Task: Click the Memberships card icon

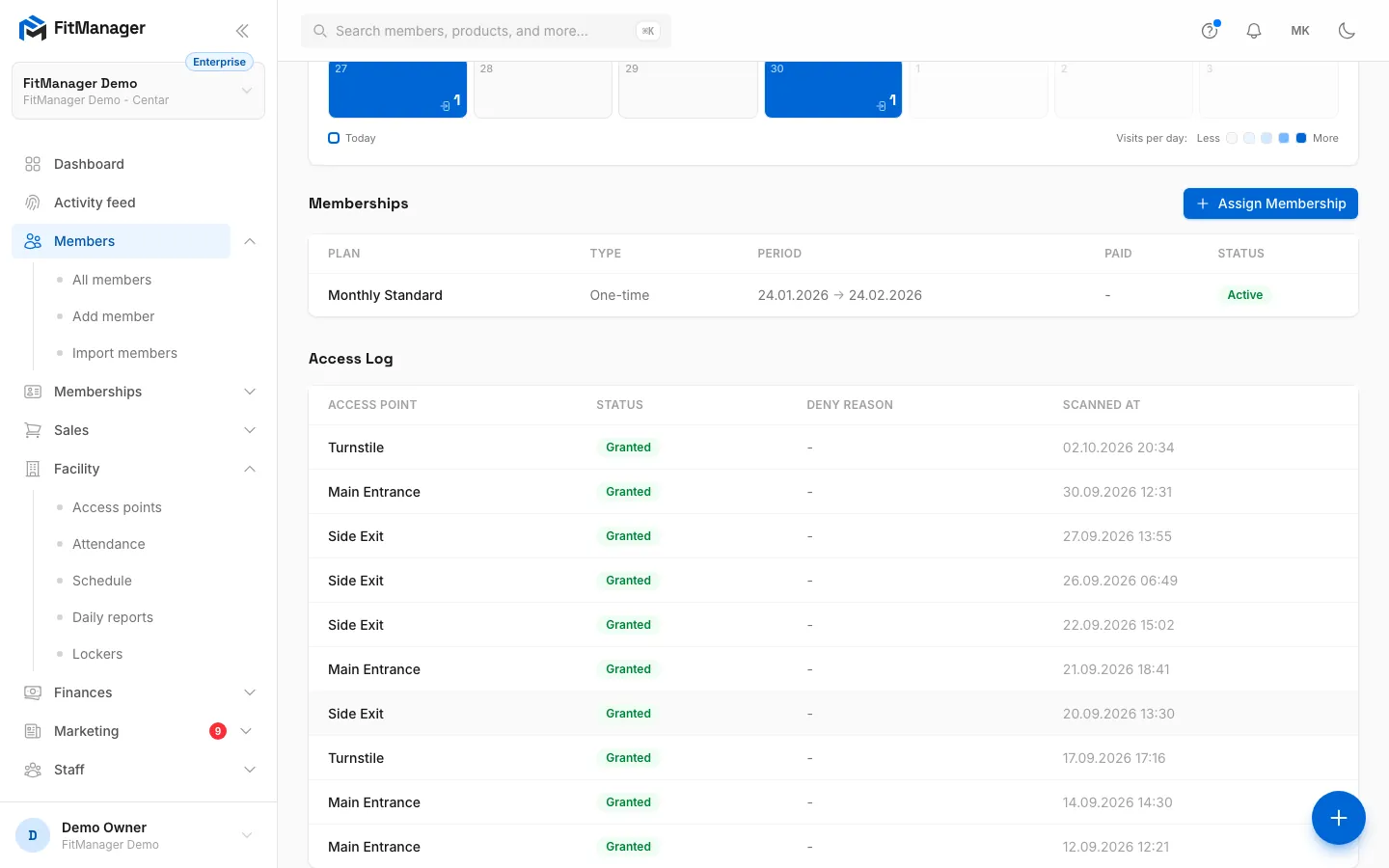Action: coord(33,392)
